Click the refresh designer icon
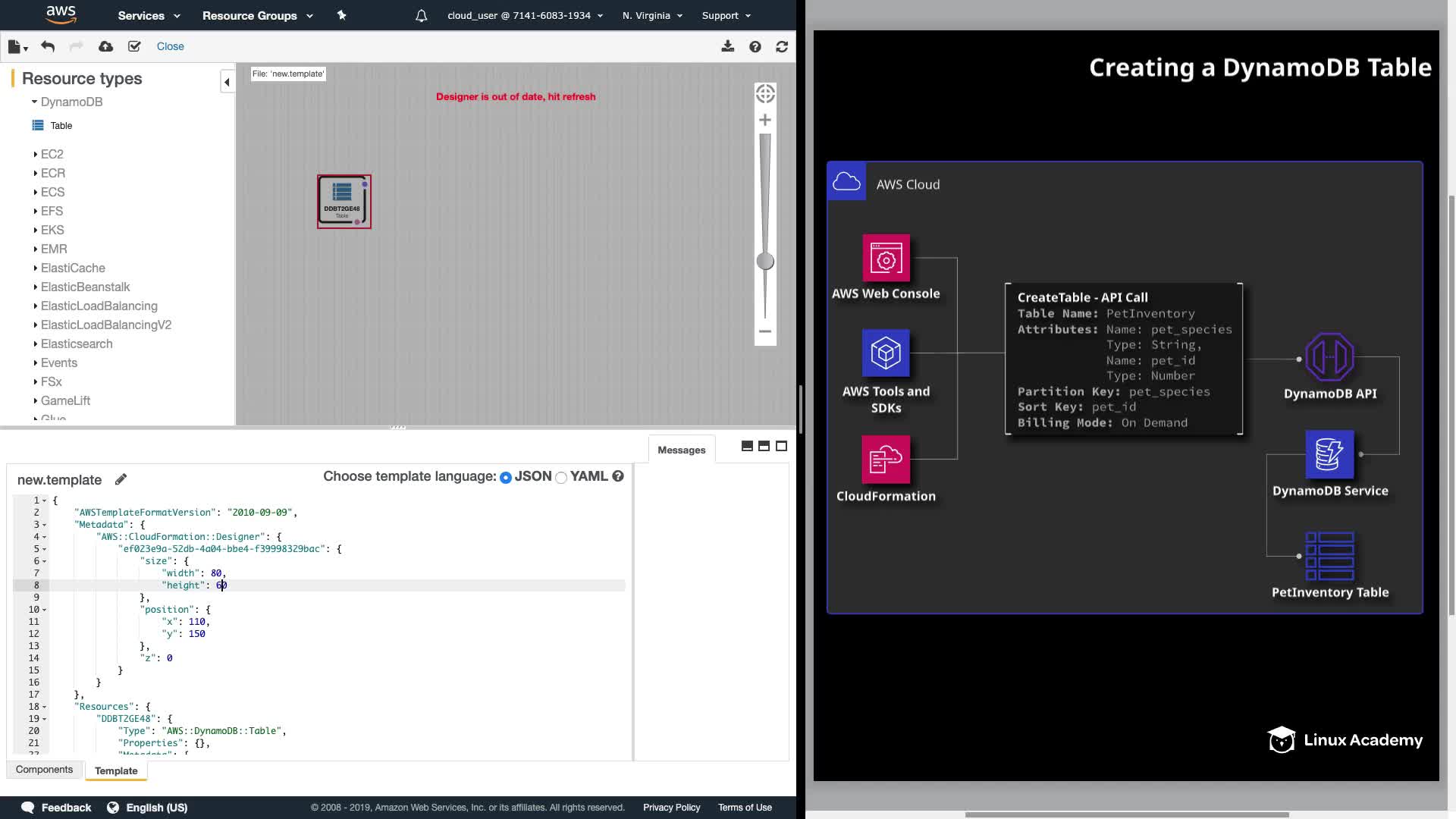 pos(782,46)
